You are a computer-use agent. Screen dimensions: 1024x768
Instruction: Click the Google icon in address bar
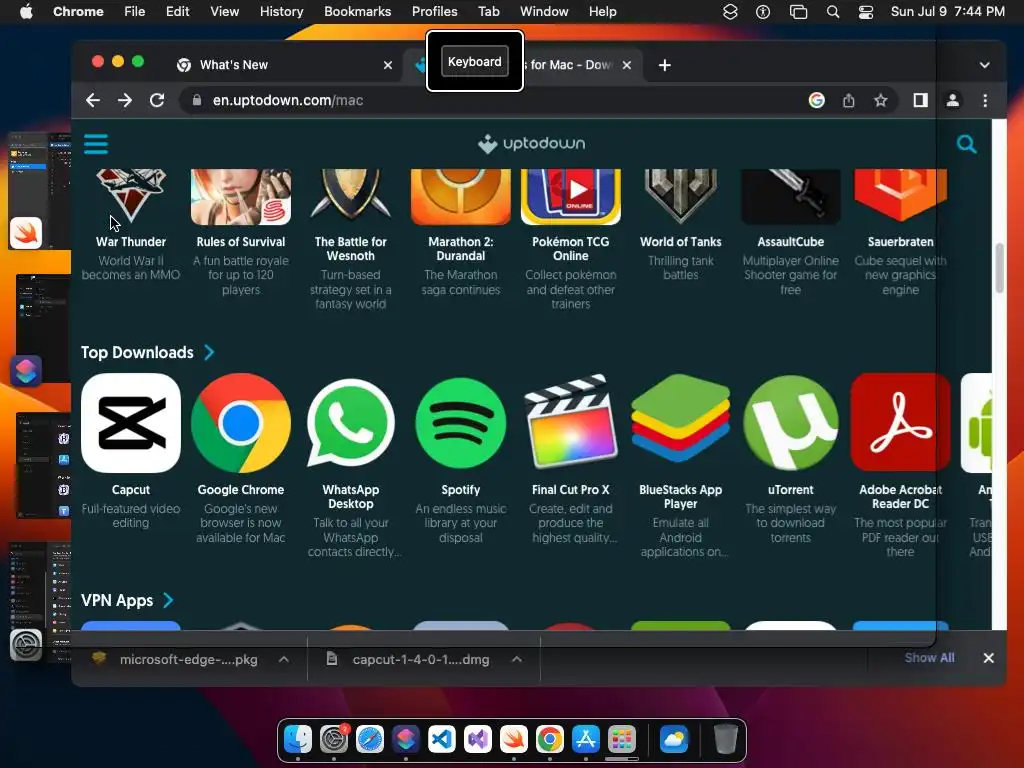(816, 100)
